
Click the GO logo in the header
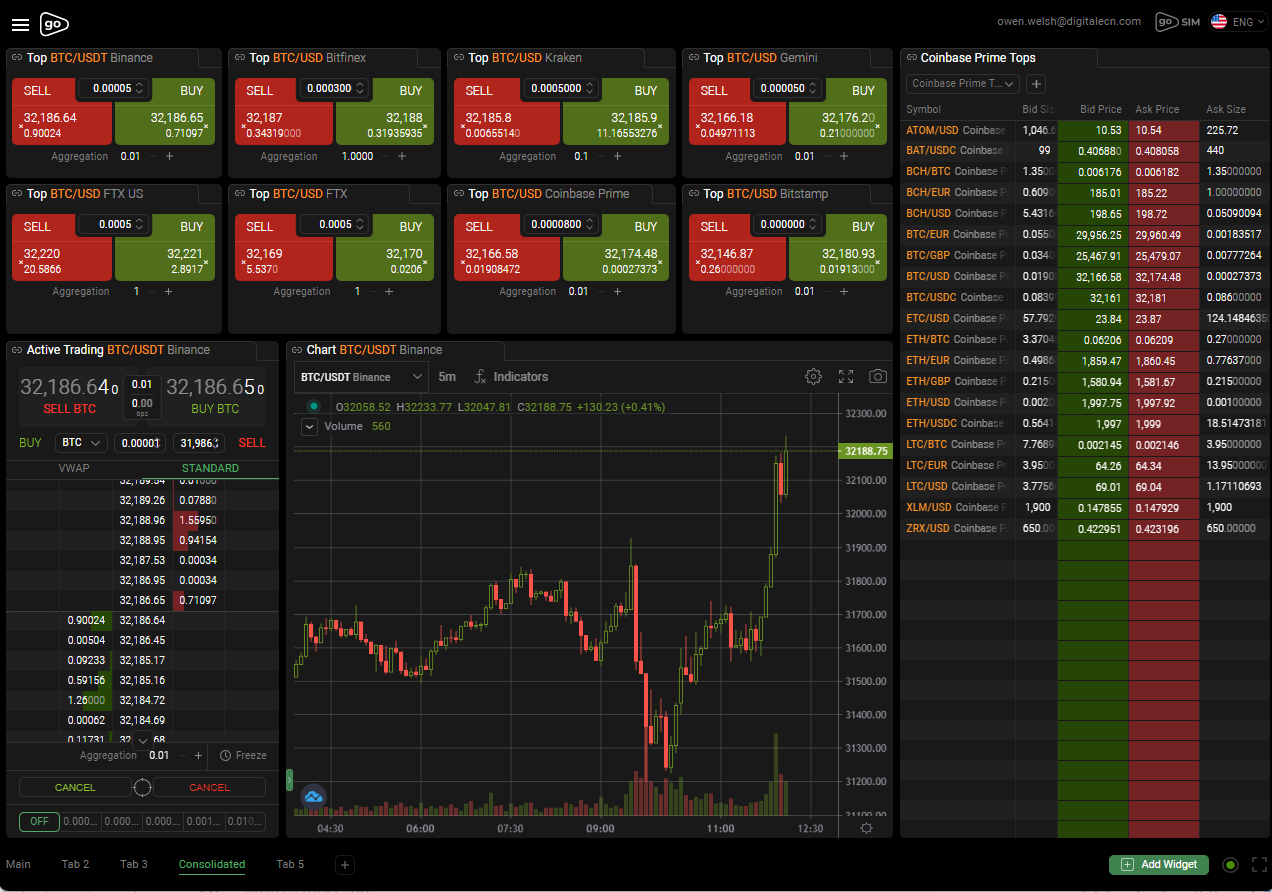pyautogui.click(x=55, y=24)
